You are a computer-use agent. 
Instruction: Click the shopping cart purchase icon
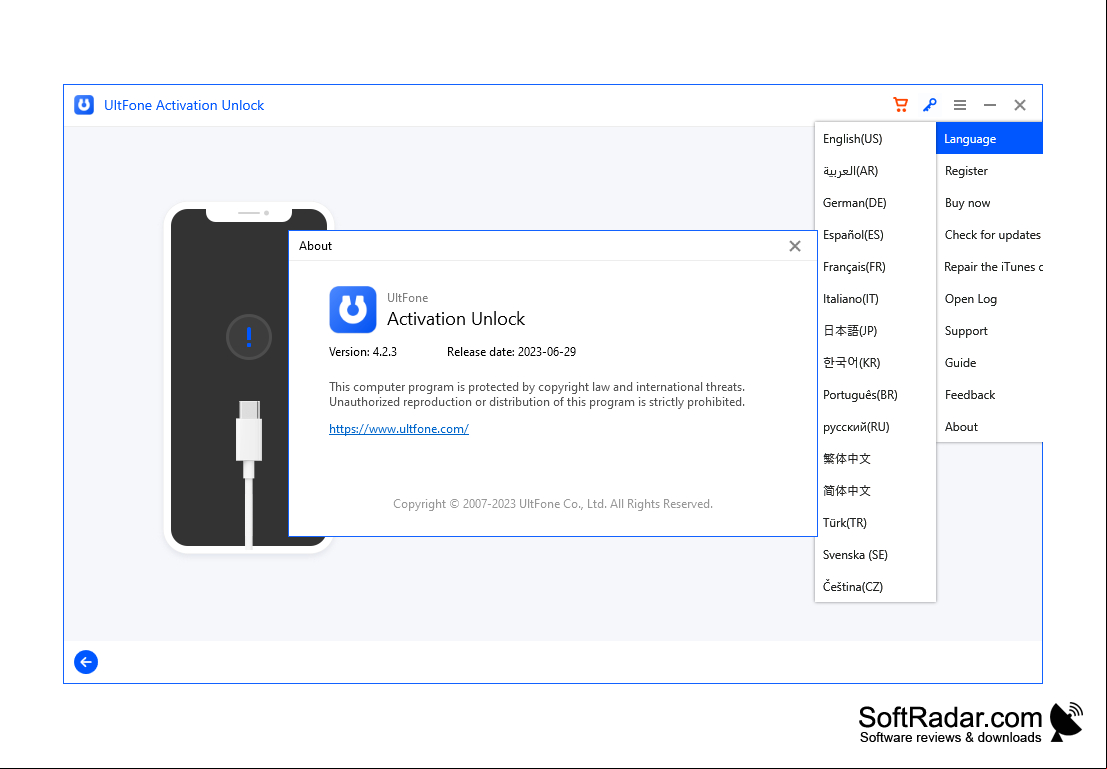point(900,105)
